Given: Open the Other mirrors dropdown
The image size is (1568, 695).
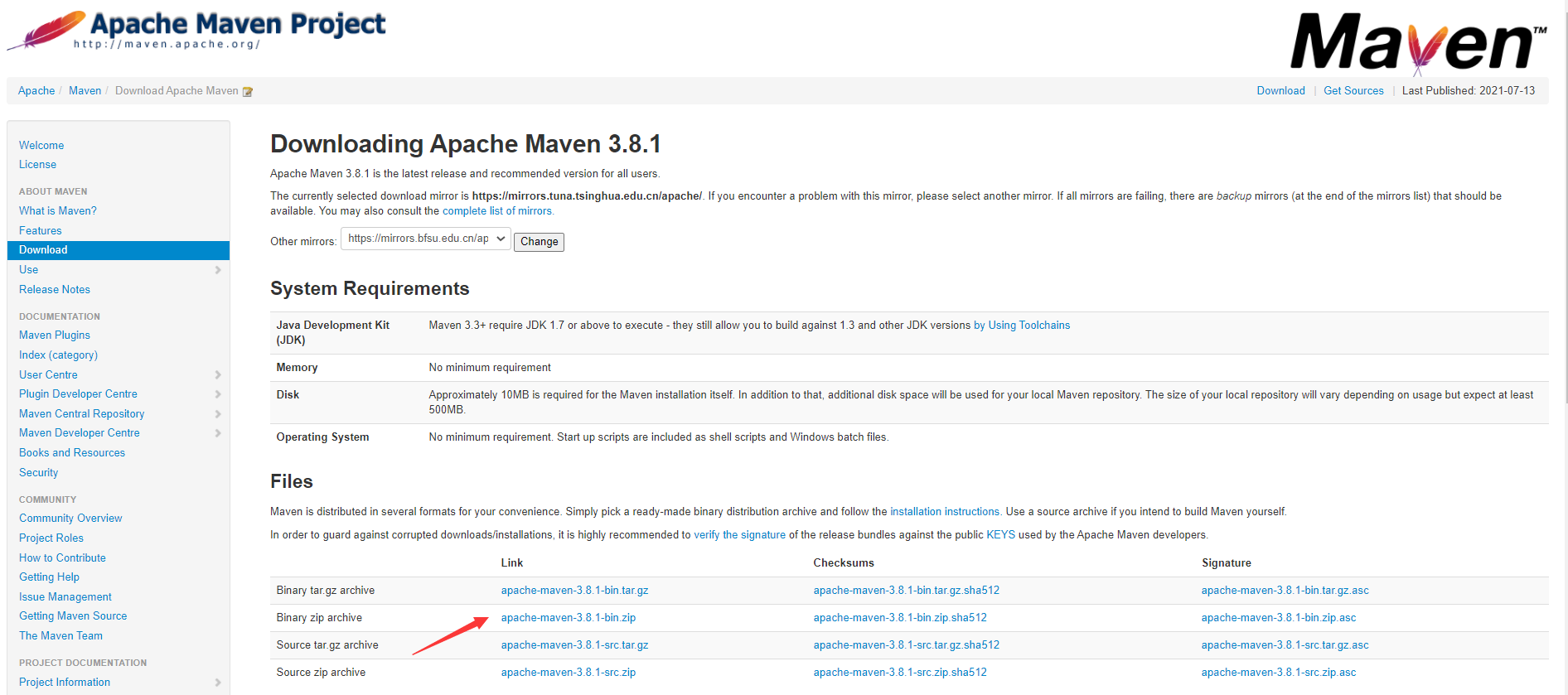Looking at the screenshot, I should pos(426,239).
